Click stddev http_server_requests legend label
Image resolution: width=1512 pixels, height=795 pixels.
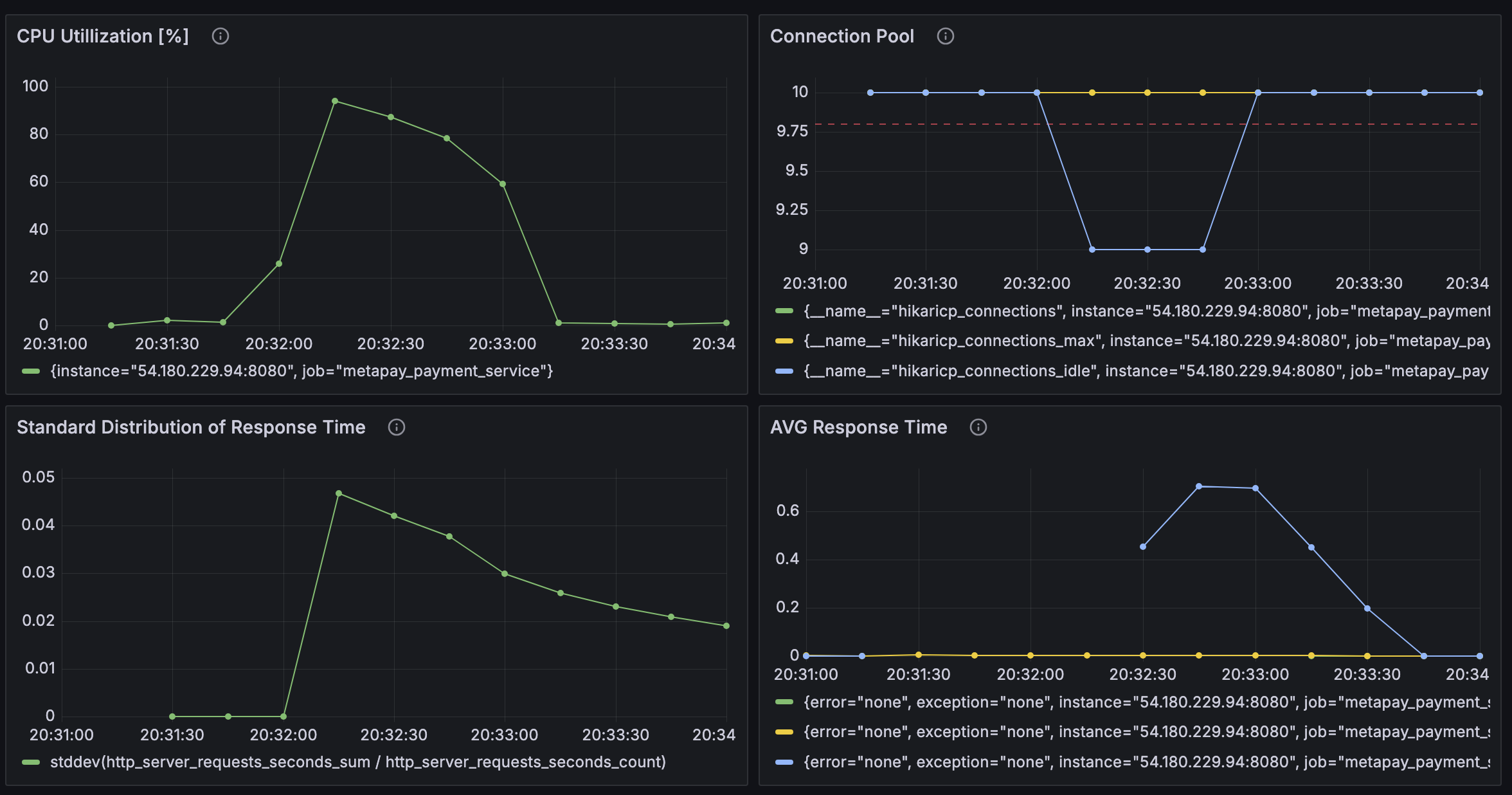[357, 762]
